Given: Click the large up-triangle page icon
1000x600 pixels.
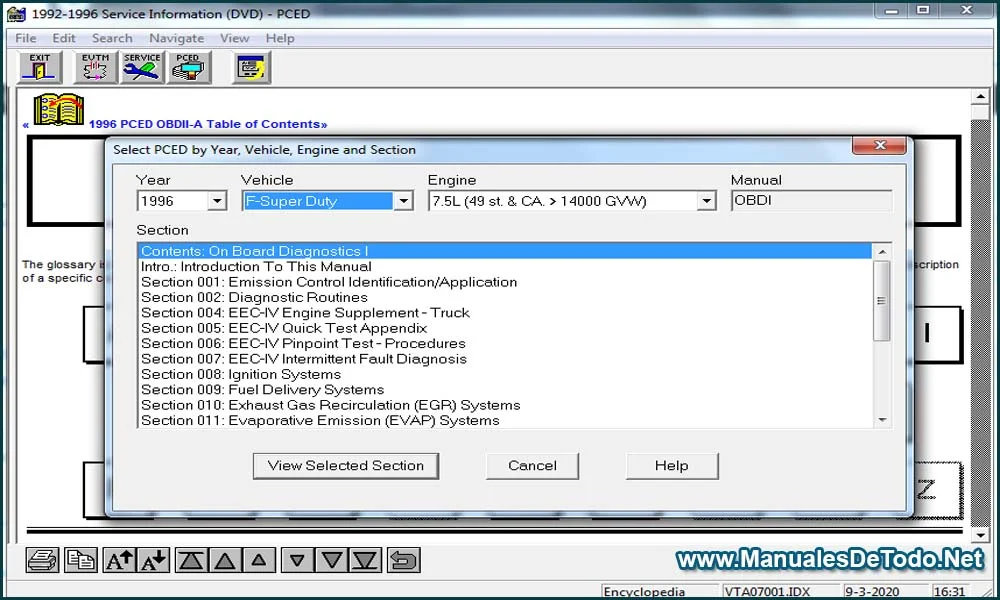Looking at the screenshot, I should pyautogui.click(x=224, y=560).
